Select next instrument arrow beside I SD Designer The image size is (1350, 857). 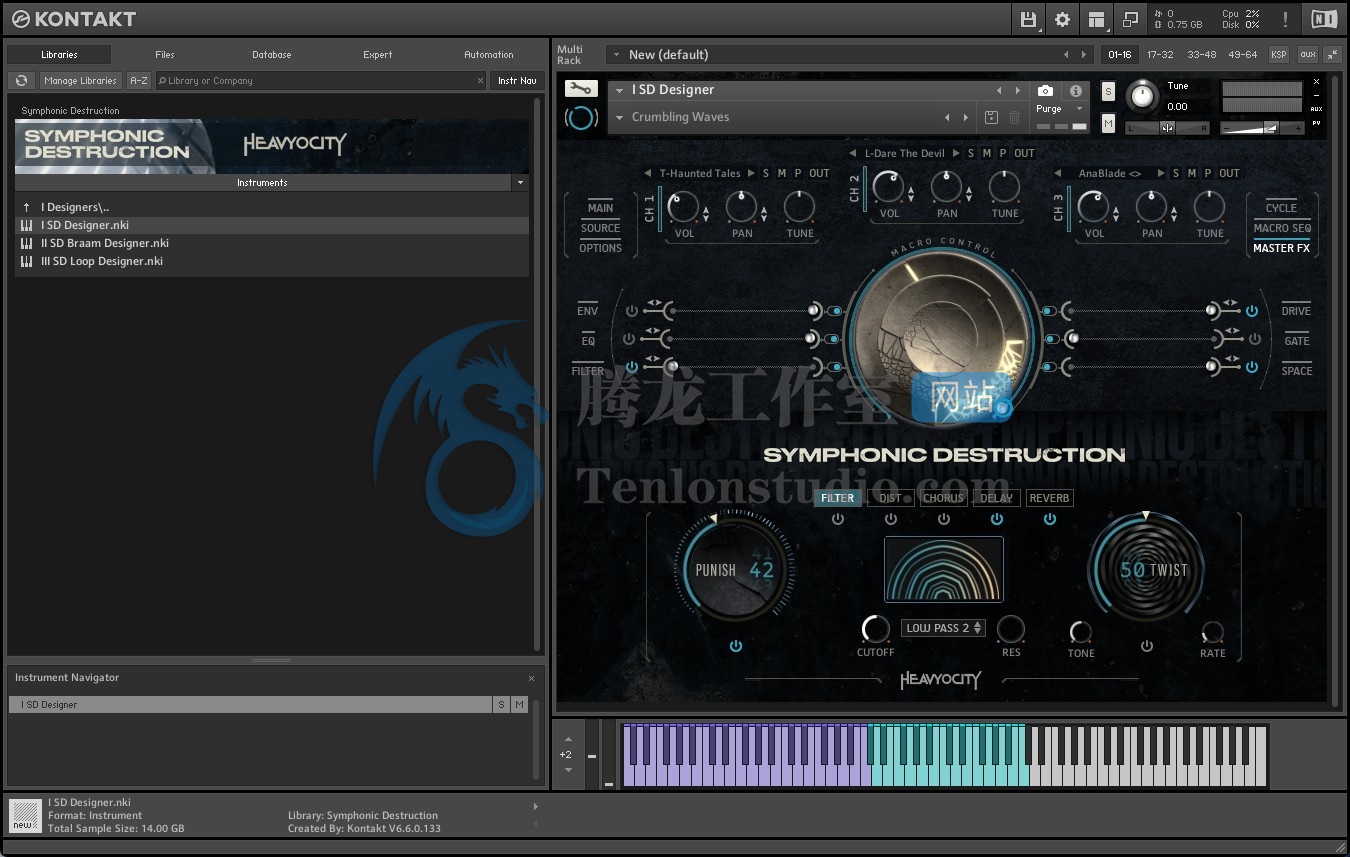tap(1018, 90)
